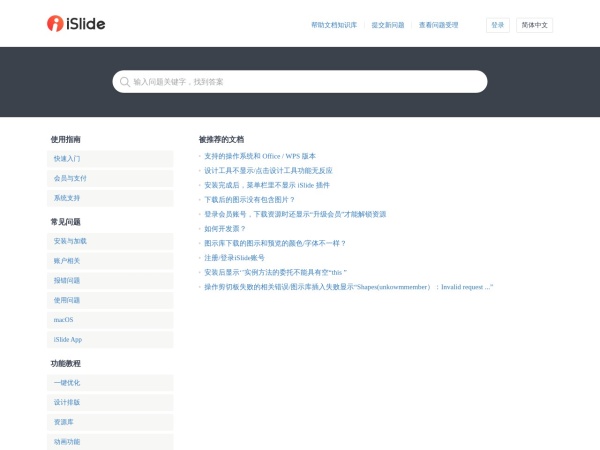The height and width of the screenshot is (450, 600).
Task: Open 资源库 sidebar category
Action: pyautogui.click(x=110, y=422)
